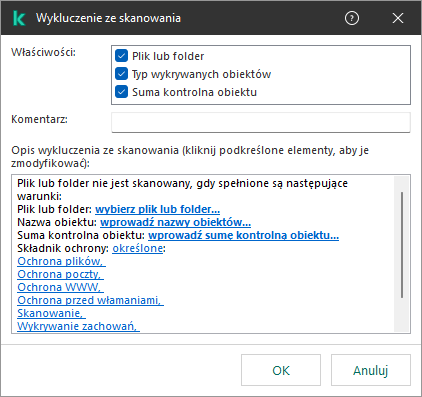Select the Skanowanie link
The image size is (422, 397).
pyautogui.click(x=51, y=313)
